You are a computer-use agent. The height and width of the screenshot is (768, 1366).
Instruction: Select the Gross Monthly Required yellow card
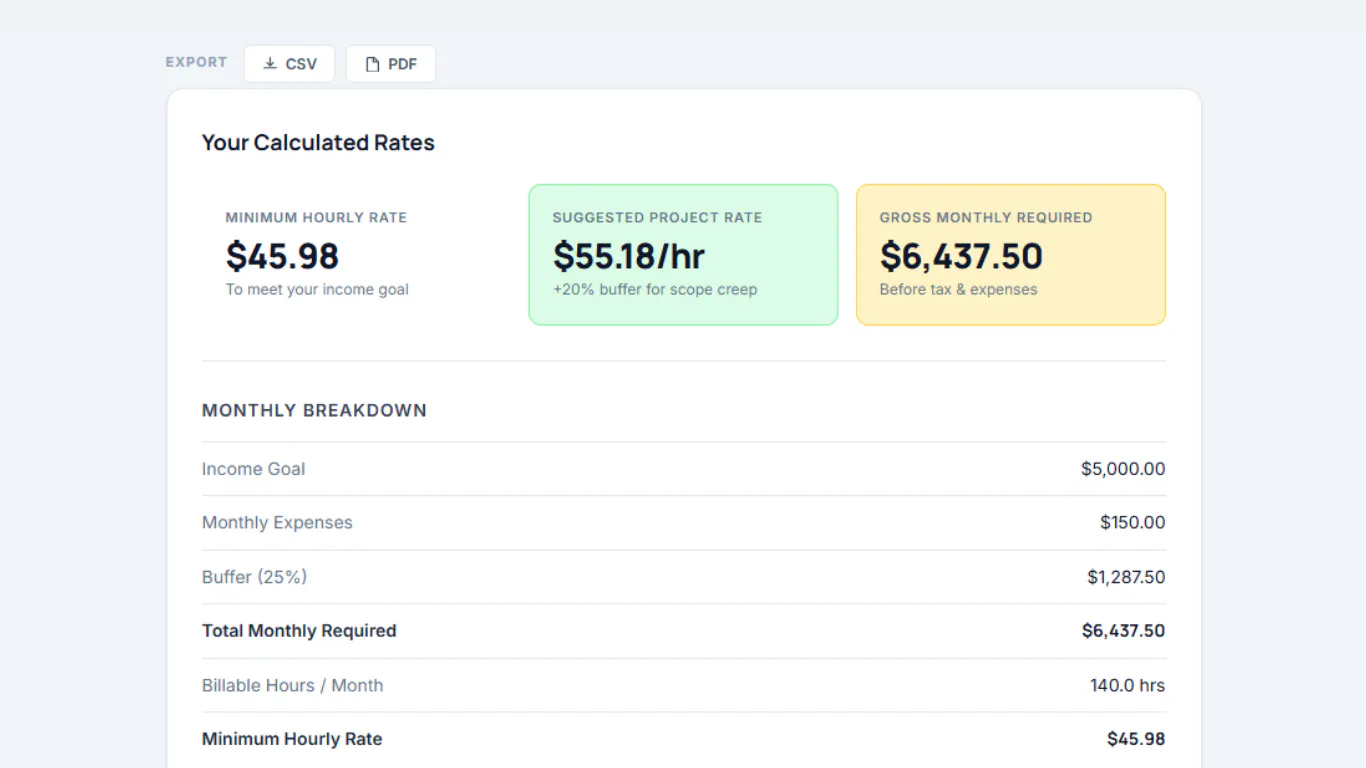coord(1011,255)
